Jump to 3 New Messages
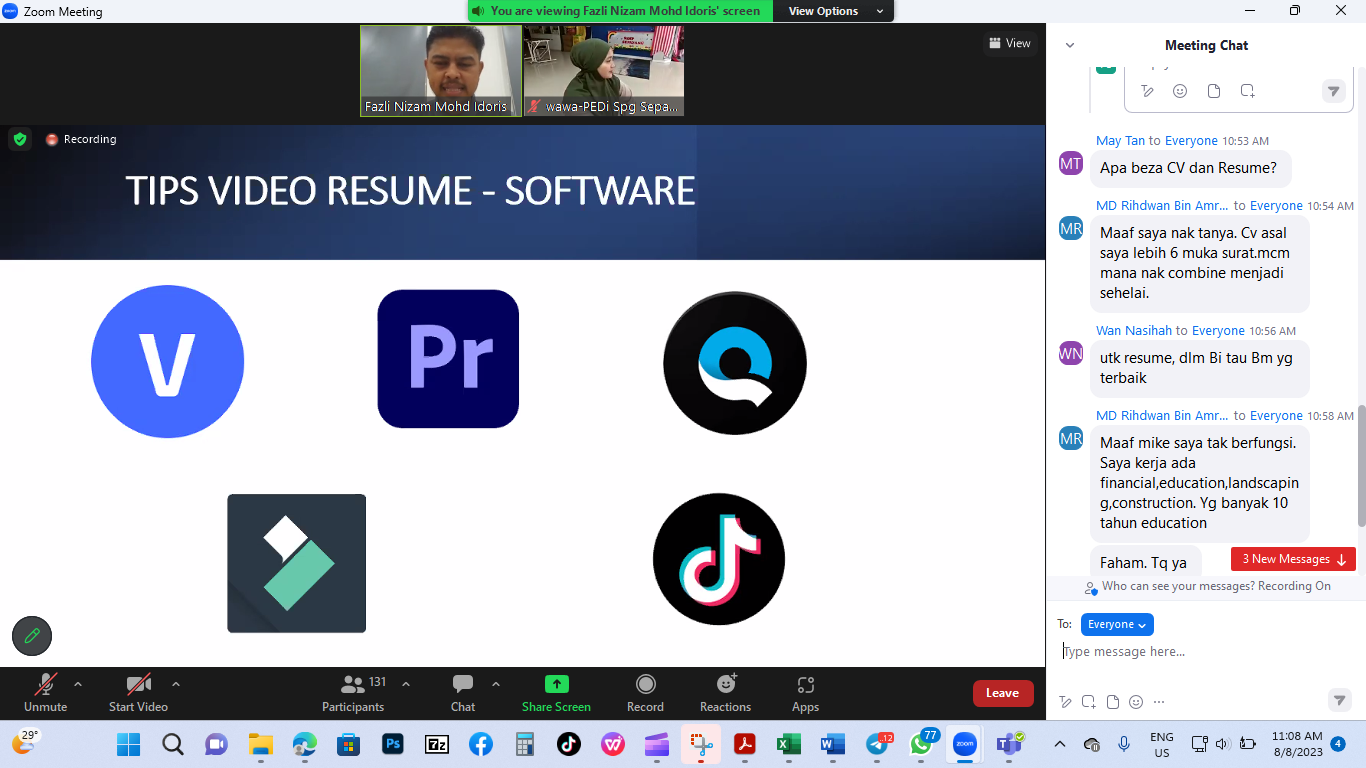The image size is (1366, 768). [x=1293, y=559]
